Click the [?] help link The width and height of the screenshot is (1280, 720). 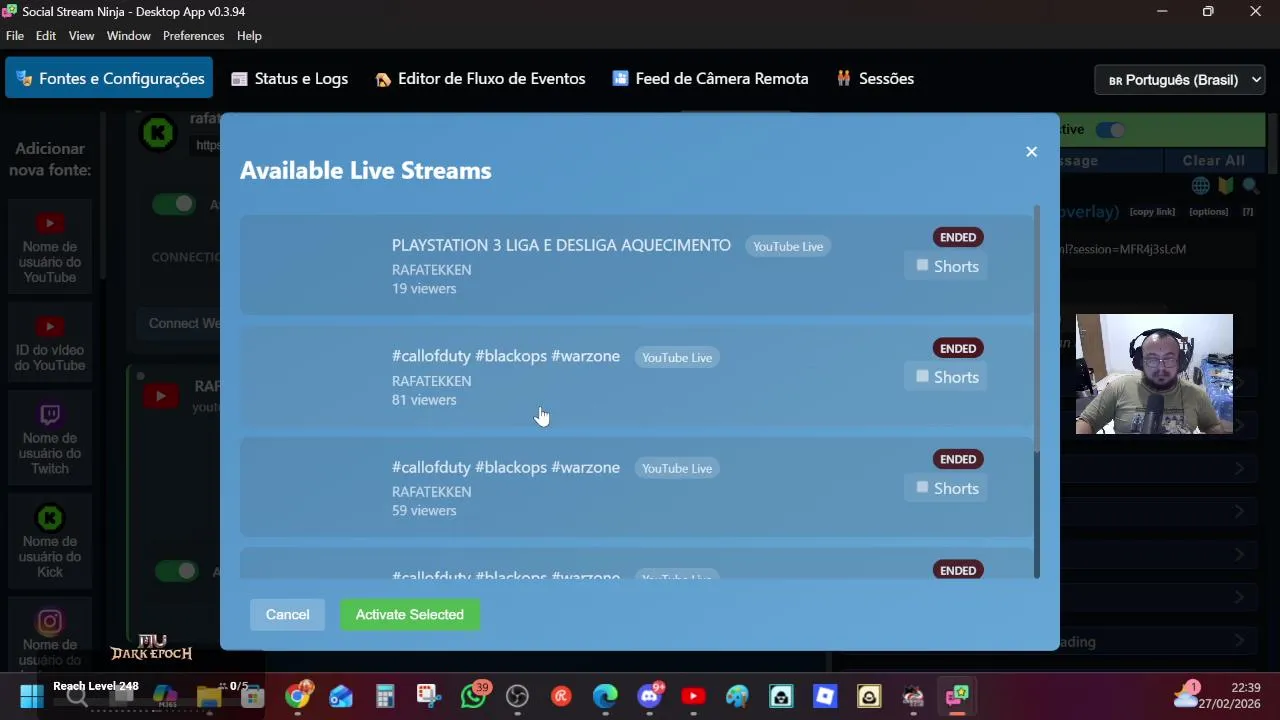[1248, 212]
